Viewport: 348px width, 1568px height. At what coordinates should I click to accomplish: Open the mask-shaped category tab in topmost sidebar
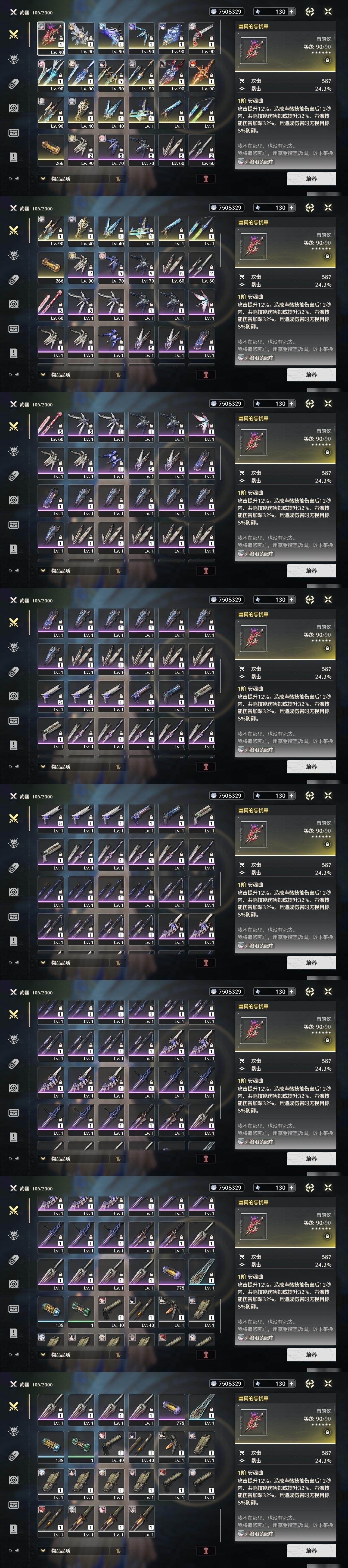(13, 133)
